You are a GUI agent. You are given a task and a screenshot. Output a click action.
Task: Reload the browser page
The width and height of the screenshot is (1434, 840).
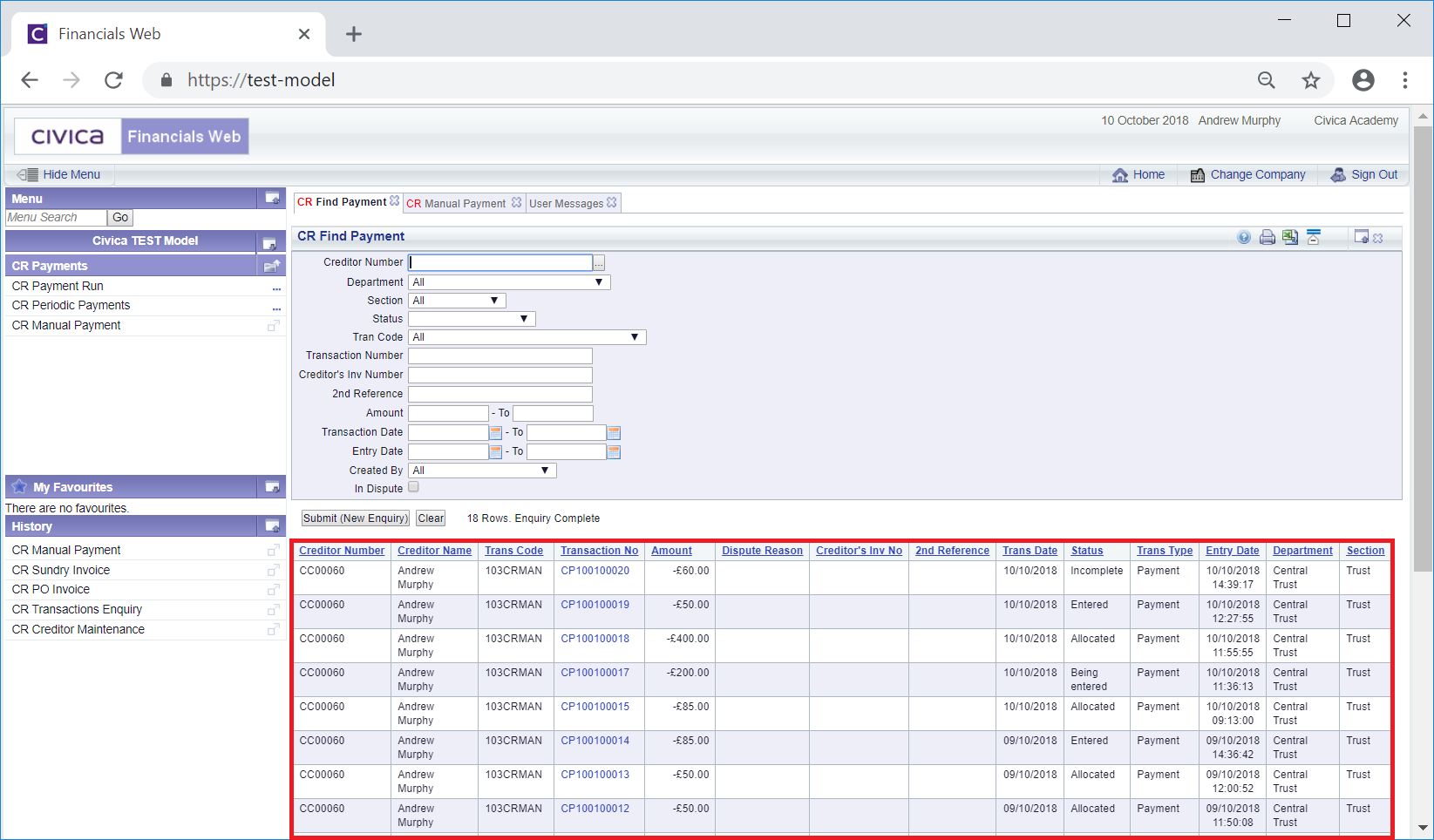[113, 80]
